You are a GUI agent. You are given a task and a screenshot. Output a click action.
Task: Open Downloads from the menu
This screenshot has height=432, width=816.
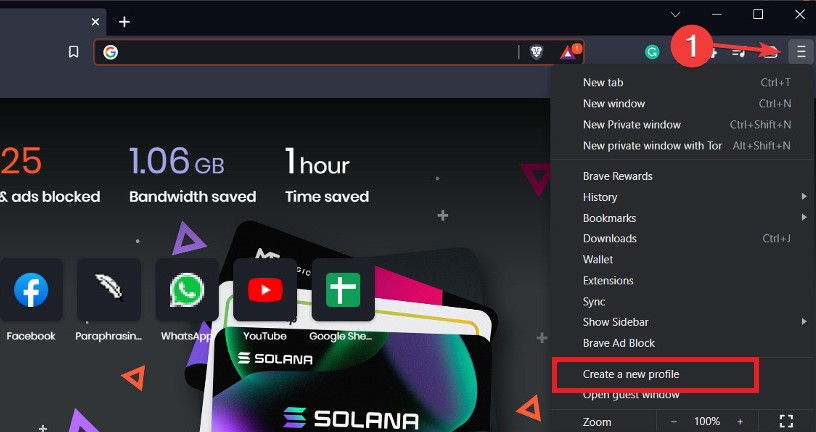(682, 238)
